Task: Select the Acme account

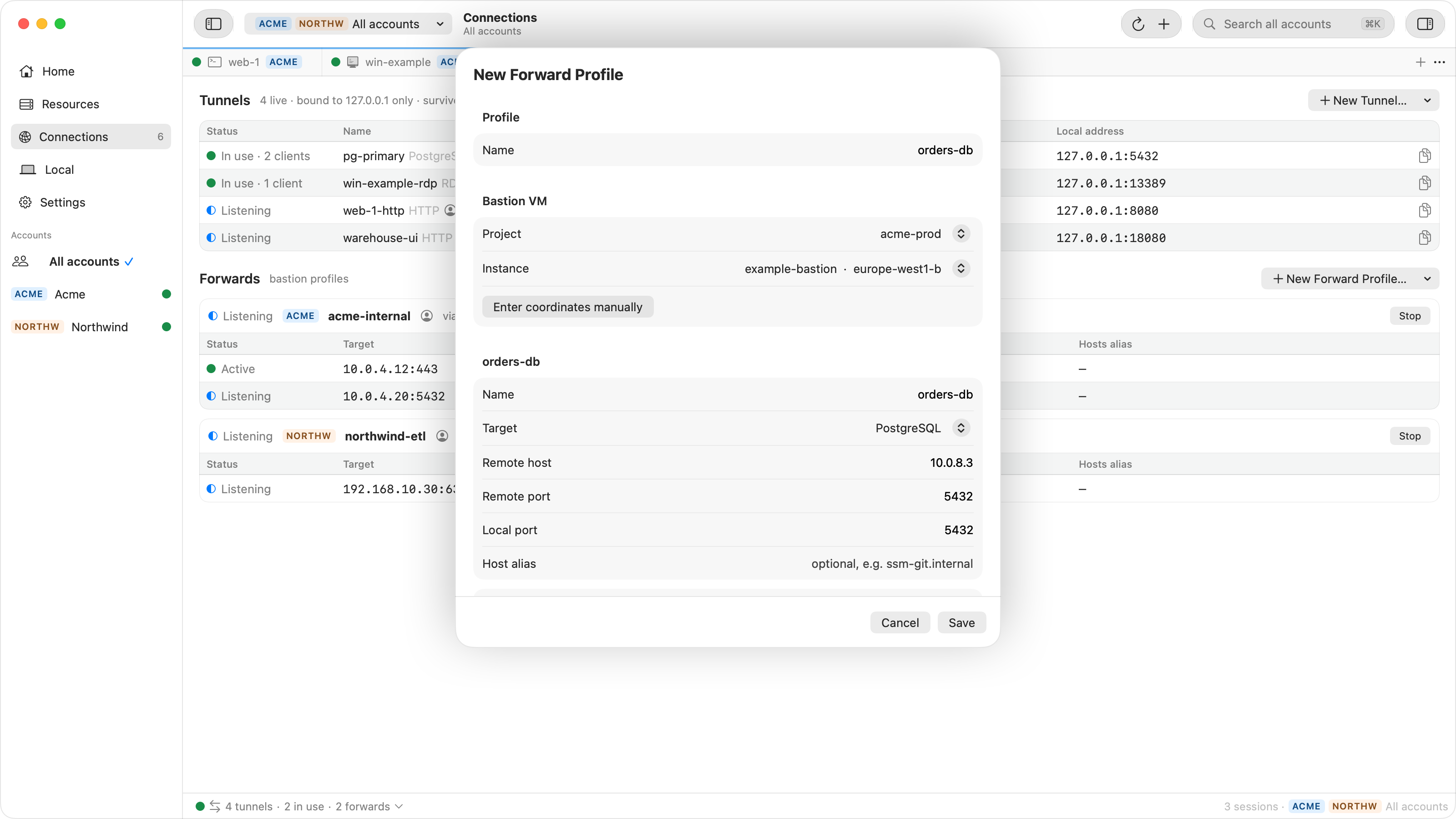Action: 91,294
